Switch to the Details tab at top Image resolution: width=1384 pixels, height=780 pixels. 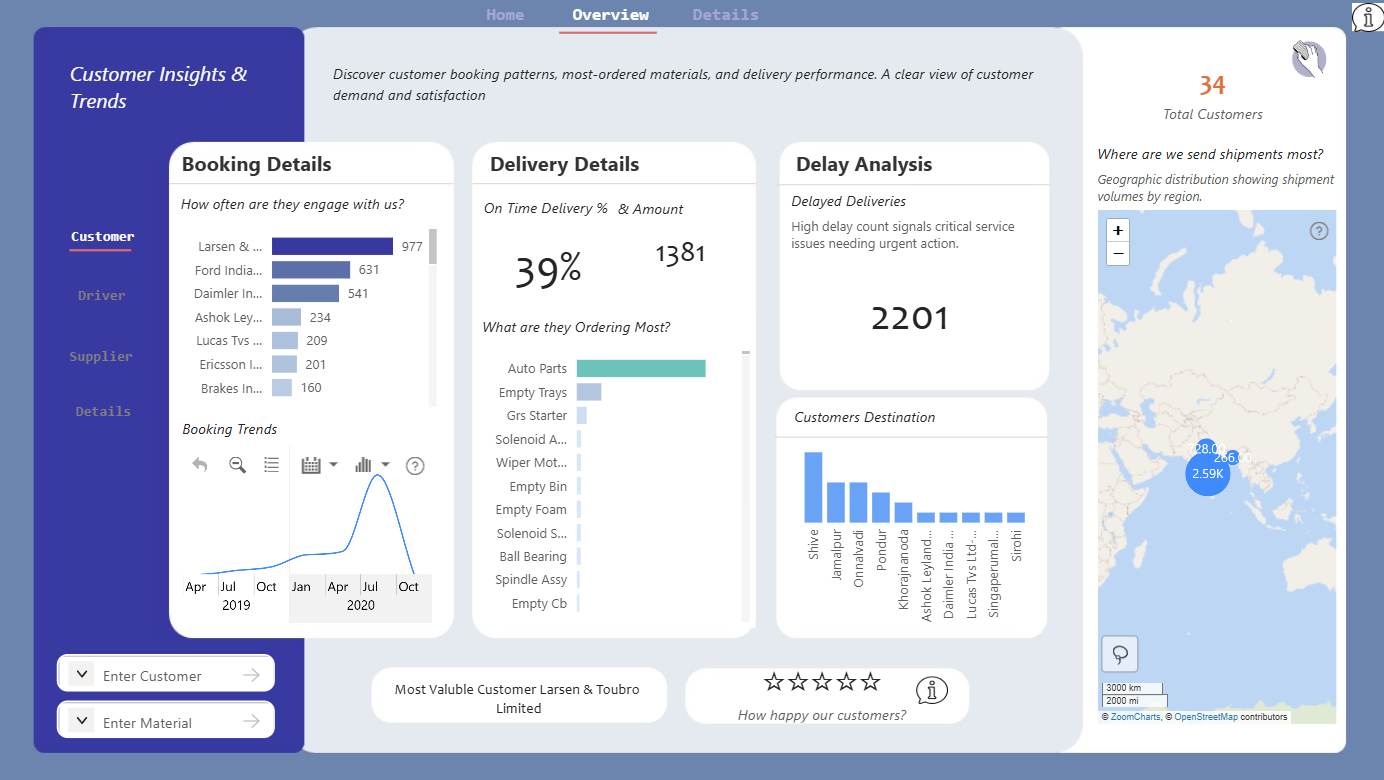coord(725,15)
